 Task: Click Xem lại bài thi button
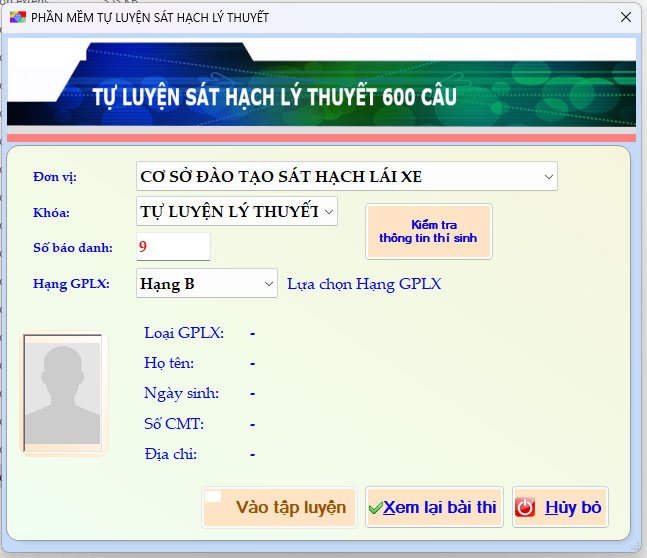pyautogui.click(x=434, y=507)
